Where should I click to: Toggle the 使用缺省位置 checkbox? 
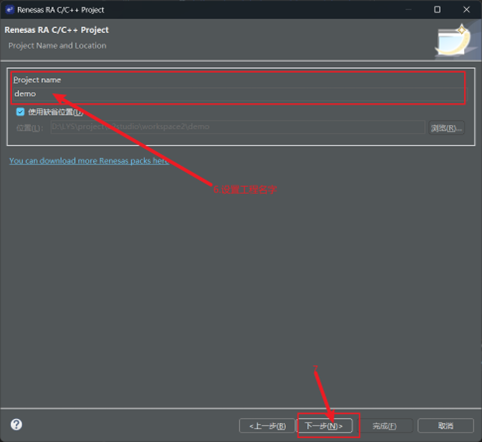click(20, 112)
